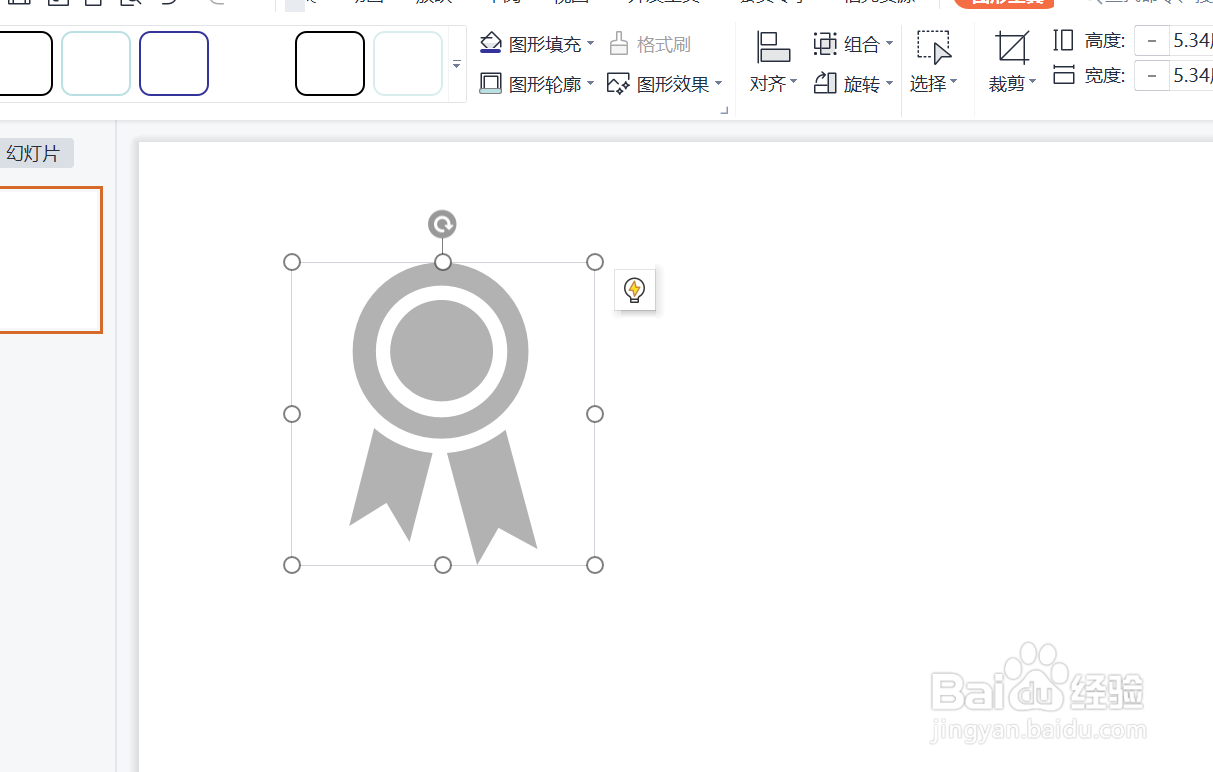Select the pale cyan outline style preset
Viewport: 1213px width, 772px height.
point(408,63)
